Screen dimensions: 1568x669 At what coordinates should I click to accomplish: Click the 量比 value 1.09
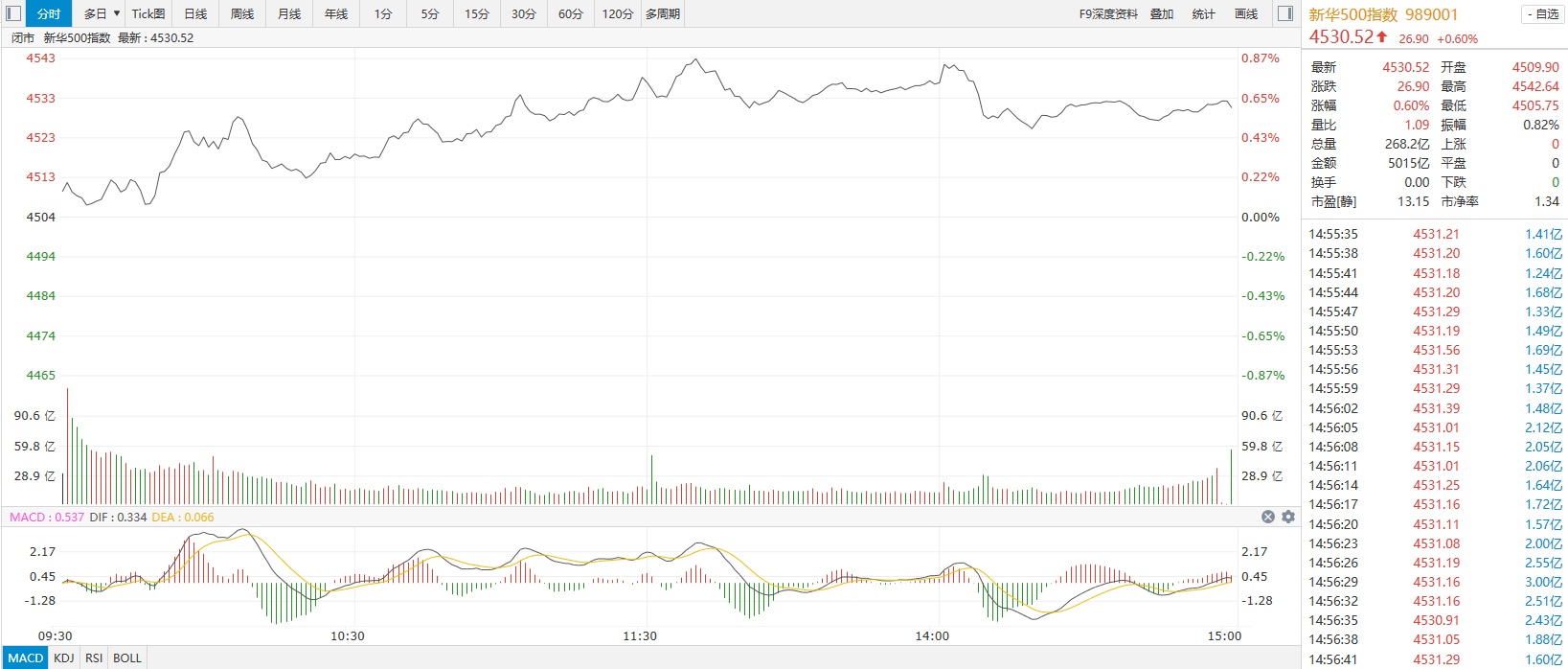pyautogui.click(x=1417, y=125)
